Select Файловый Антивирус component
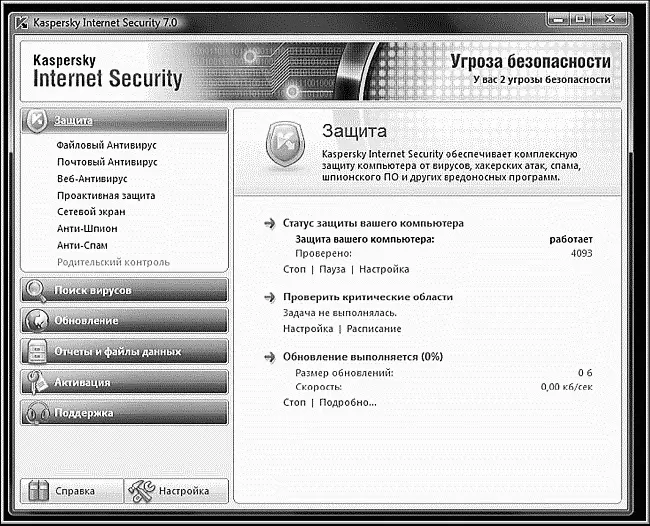Screen dimensions: 650x526 pos(107,145)
